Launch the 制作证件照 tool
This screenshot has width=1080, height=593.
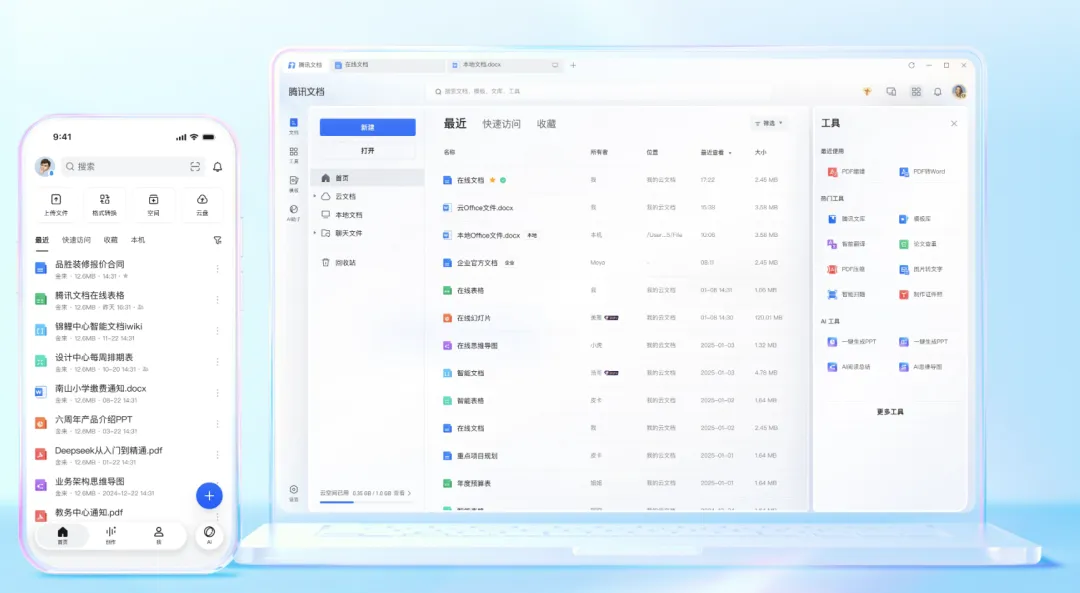point(921,294)
